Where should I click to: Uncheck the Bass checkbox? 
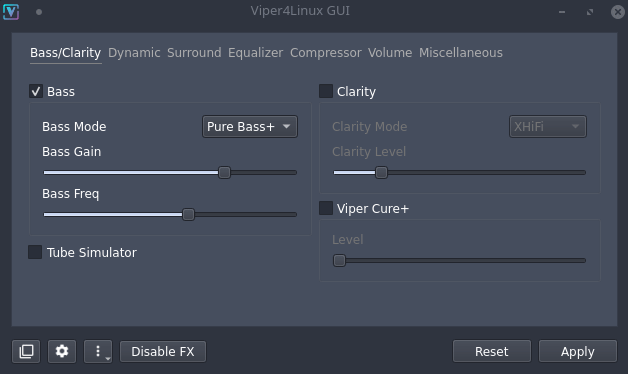point(36,91)
